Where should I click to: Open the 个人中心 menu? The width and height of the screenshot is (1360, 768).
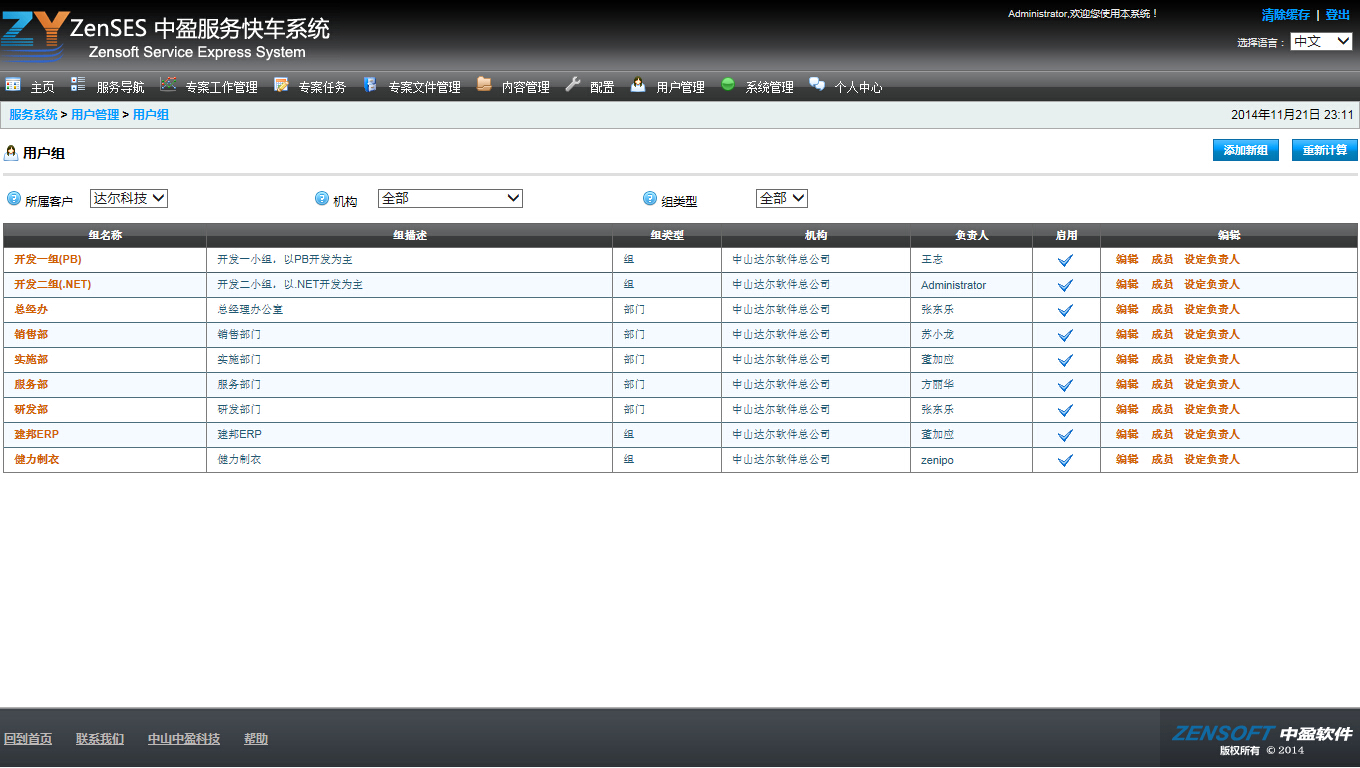(x=858, y=87)
